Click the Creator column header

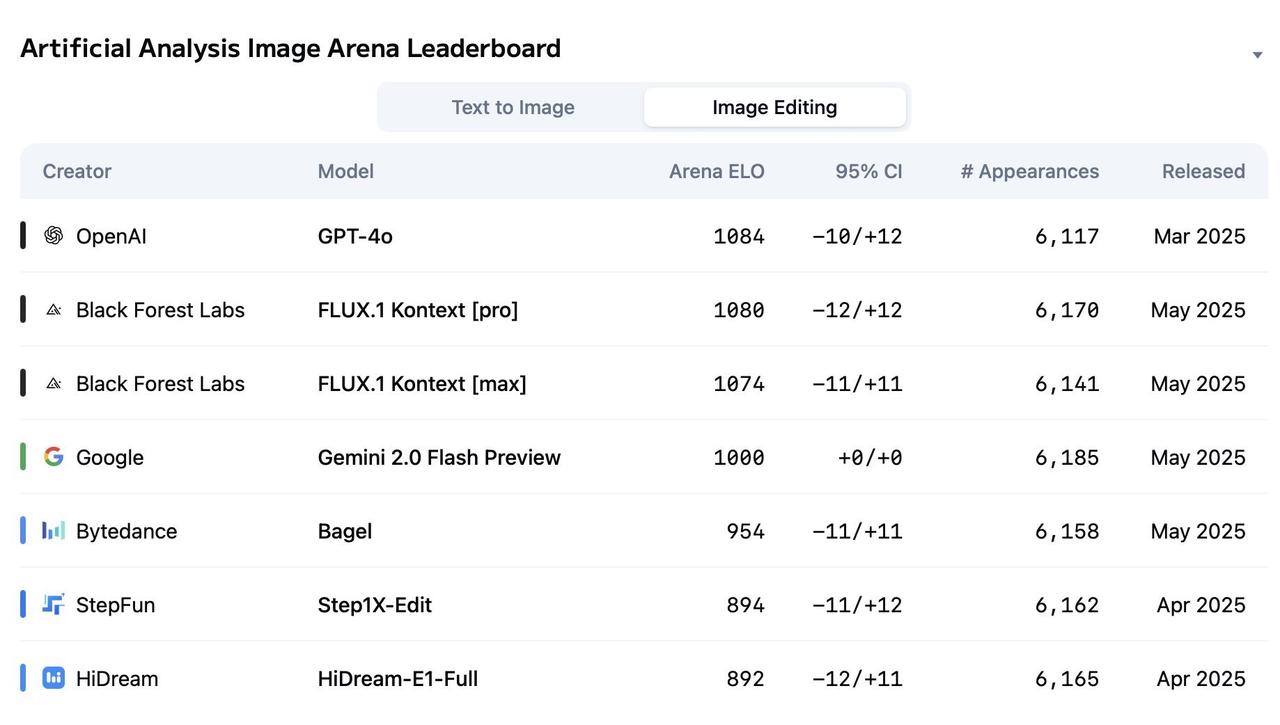pos(77,171)
